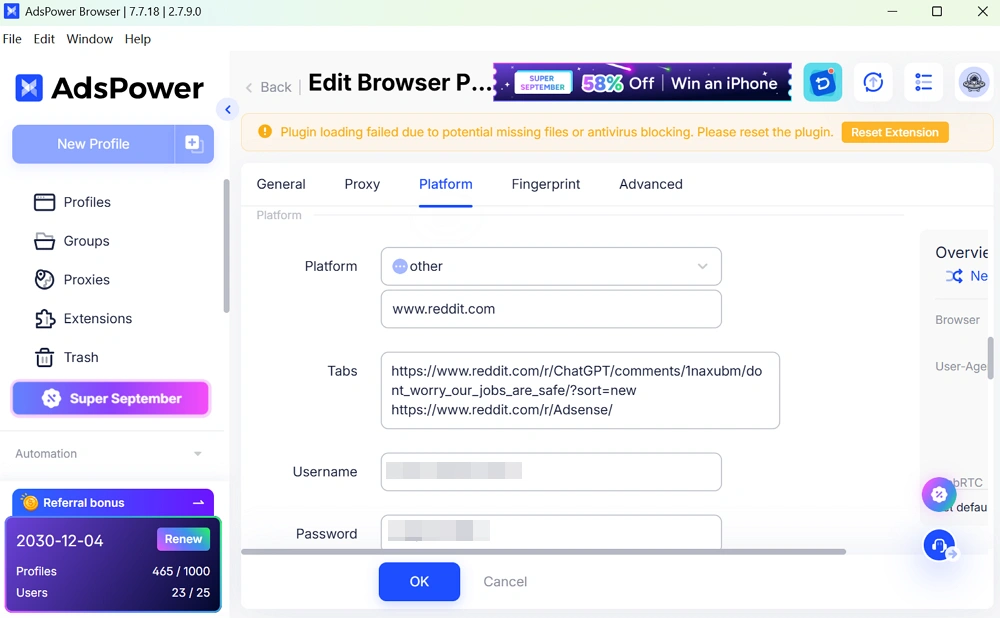Open the floating discount percent icon

tap(939, 494)
